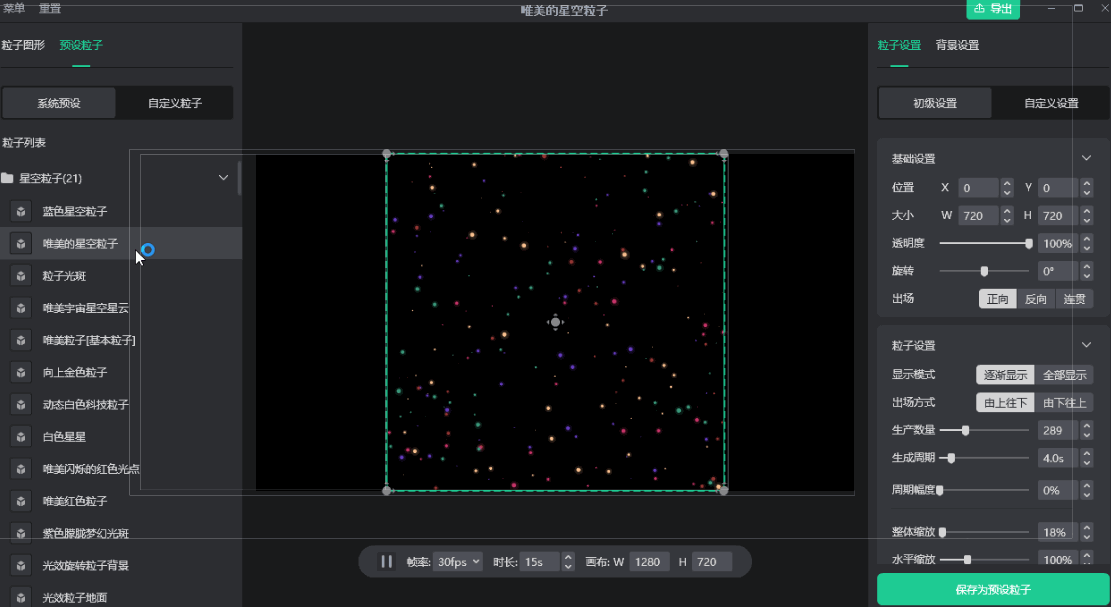Collapse the 基础设置 section
This screenshot has width=1111, height=607.
1086,157
